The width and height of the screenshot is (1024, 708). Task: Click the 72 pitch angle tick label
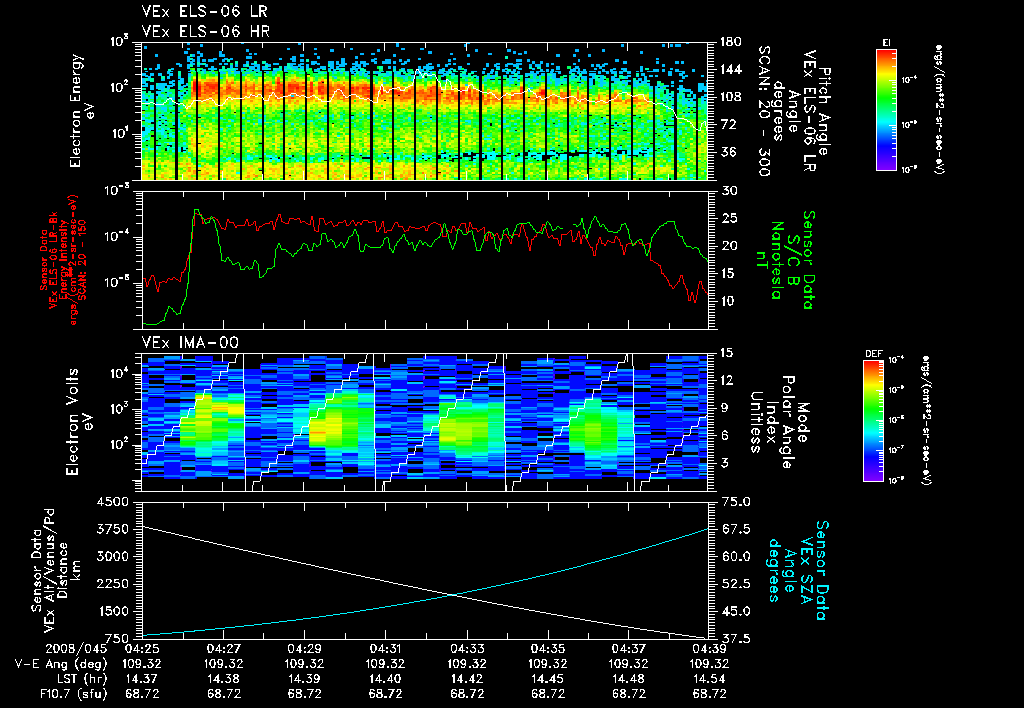[x=728, y=124]
